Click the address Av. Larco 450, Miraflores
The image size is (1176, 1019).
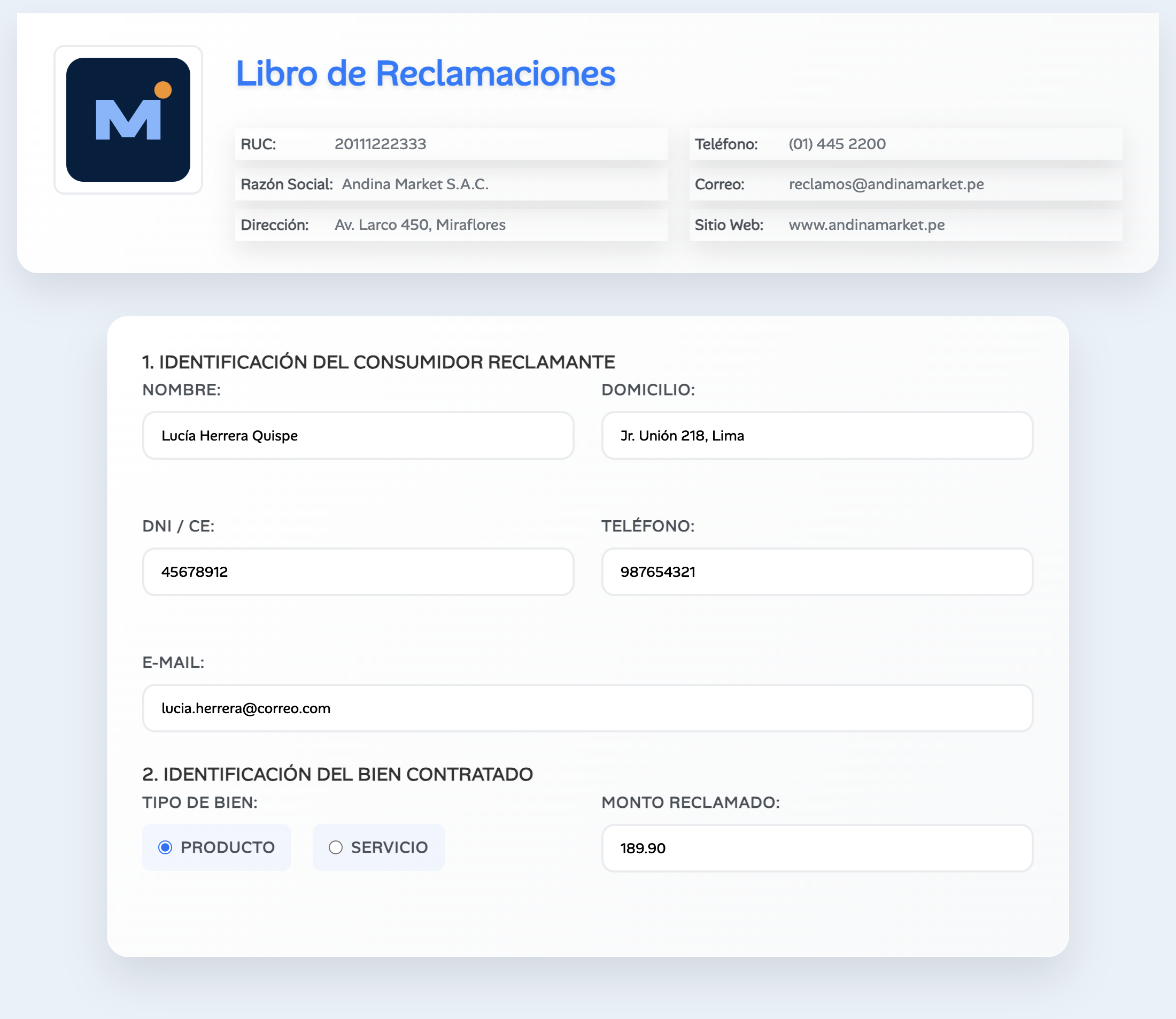tap(420, 225)
